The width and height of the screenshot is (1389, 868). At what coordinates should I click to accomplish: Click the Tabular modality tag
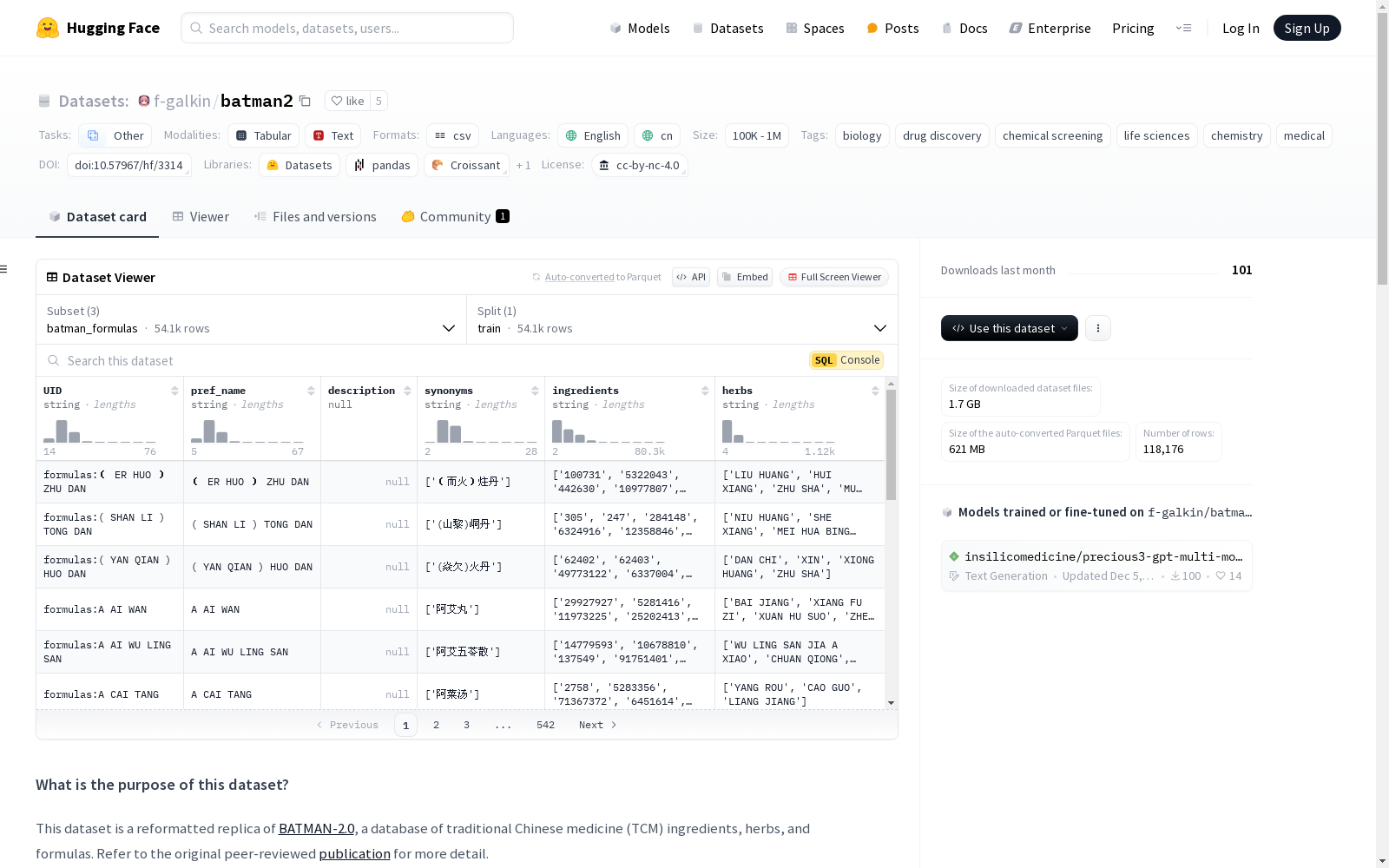point(263,135)
